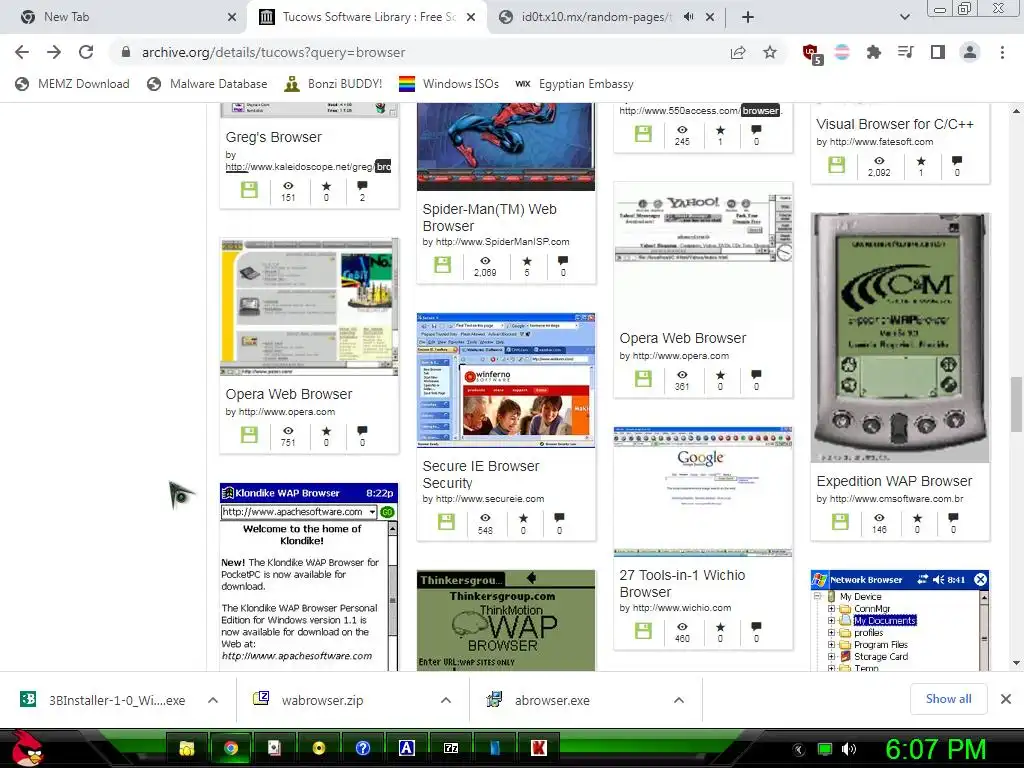Click the Thinkersgroup WAP Browser thumbnail

point(506,620)
